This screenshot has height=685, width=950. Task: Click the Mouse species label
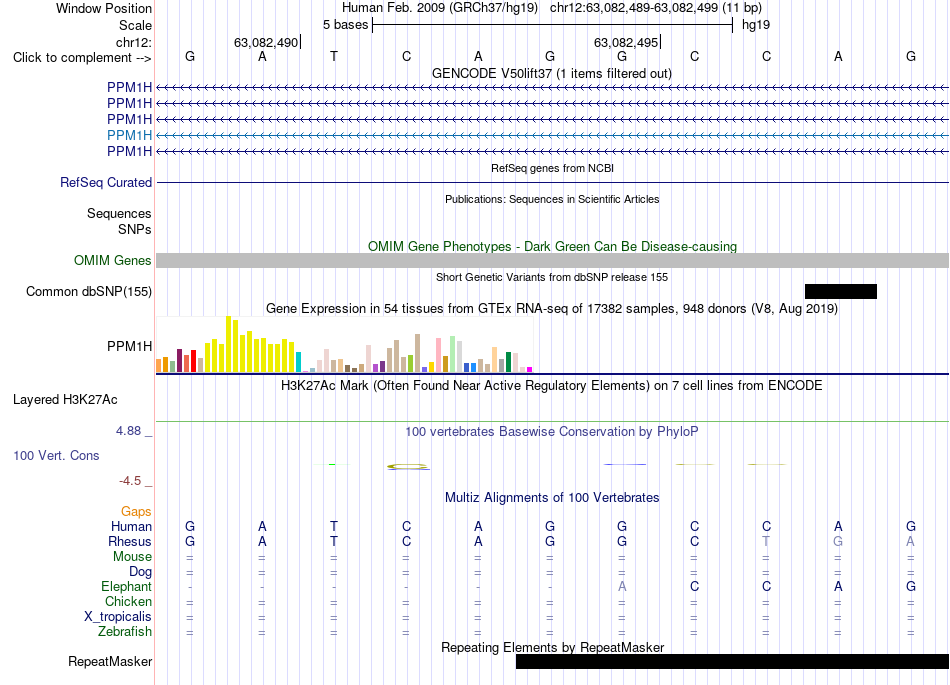(x=132, y=557)
